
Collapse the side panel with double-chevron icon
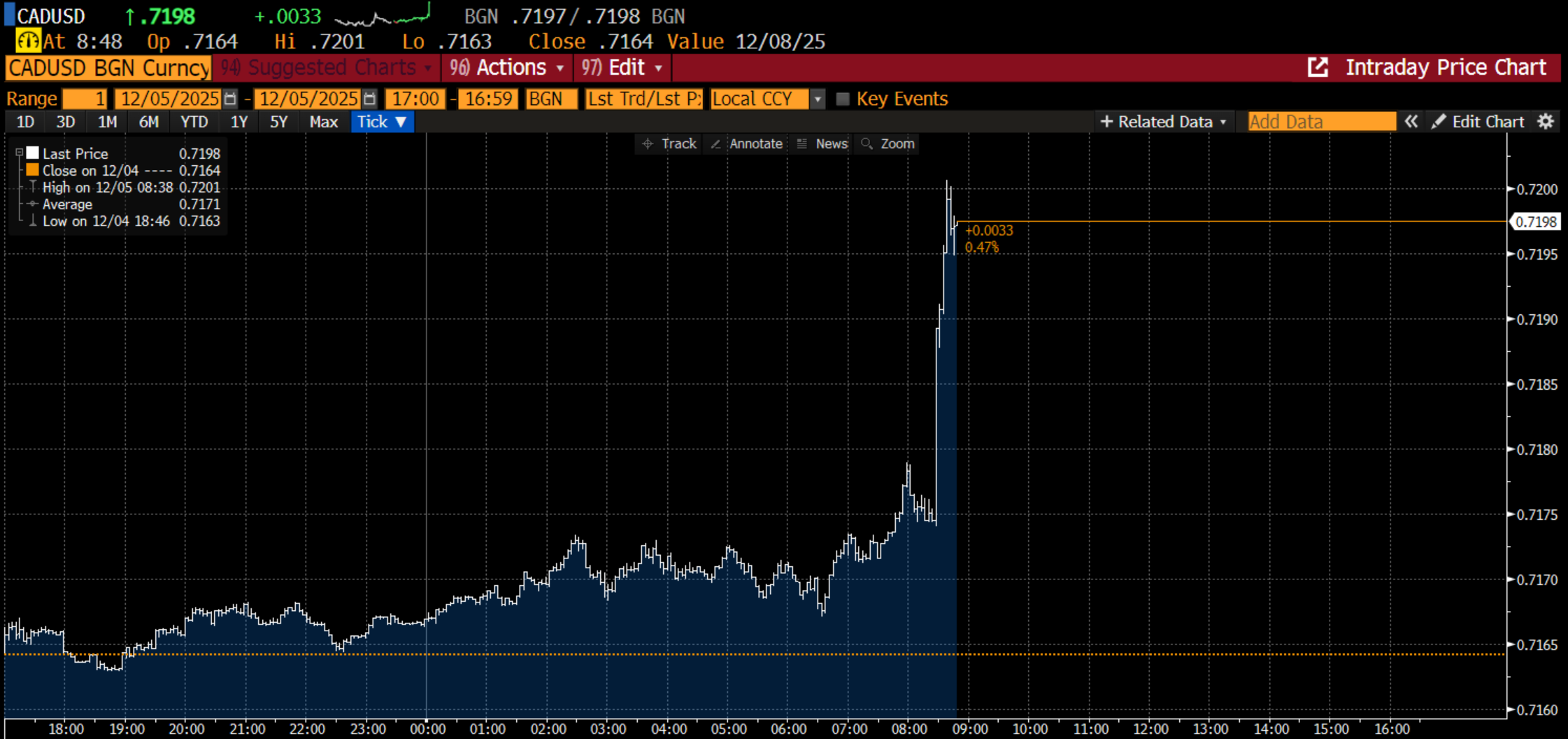coord(1411,122)
